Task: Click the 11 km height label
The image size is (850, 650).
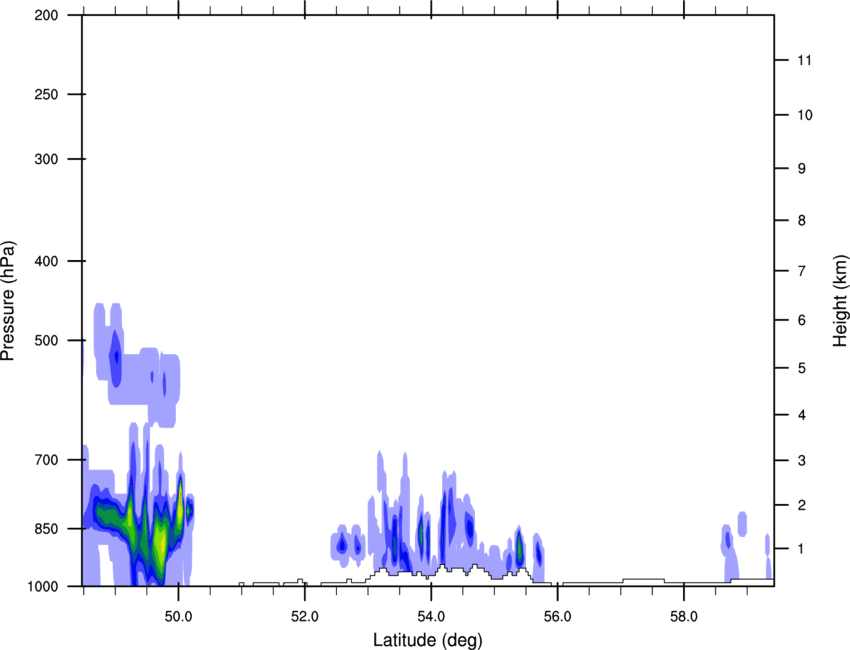Action: (x=804, y=60)
